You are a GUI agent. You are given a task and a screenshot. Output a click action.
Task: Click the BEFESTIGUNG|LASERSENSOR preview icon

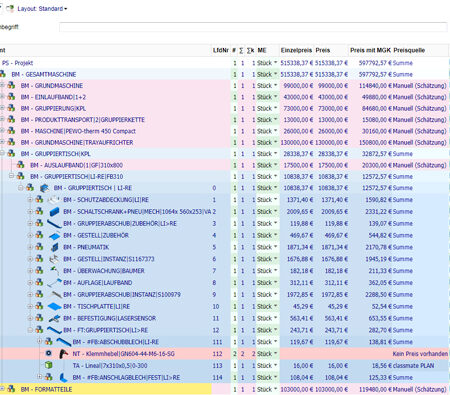click(x=54, y=318)
